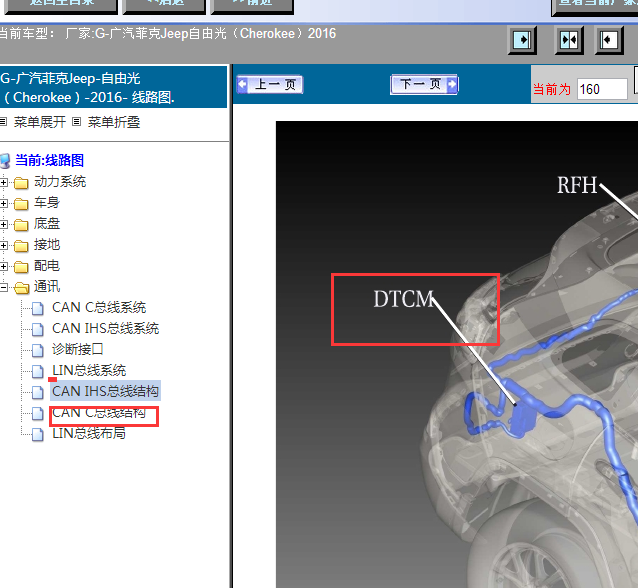Select the 车身 folder icon

21,203
